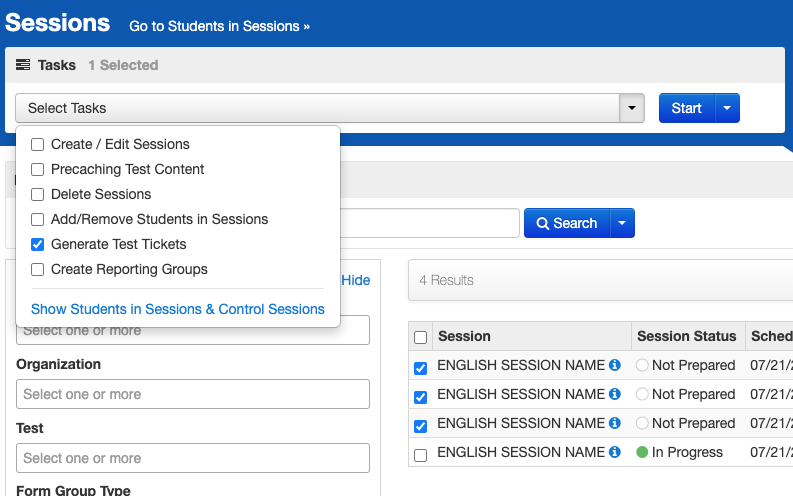The width and height of the screenshot is (793, 496).
Task: Check Delete Sessions task option
Action: [x=38, y=194]
